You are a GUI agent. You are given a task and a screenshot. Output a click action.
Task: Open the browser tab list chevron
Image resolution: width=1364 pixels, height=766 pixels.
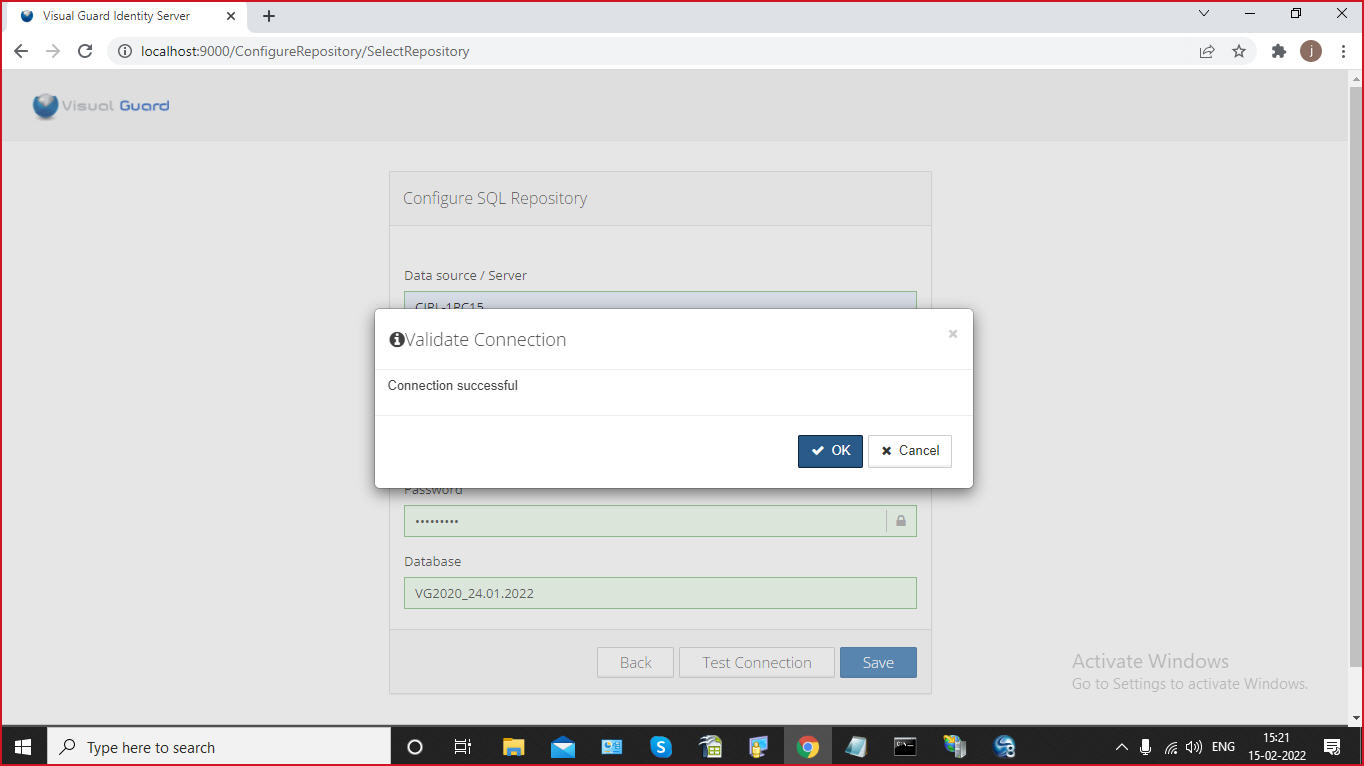pyautogui.click(x=1204, y=14)
